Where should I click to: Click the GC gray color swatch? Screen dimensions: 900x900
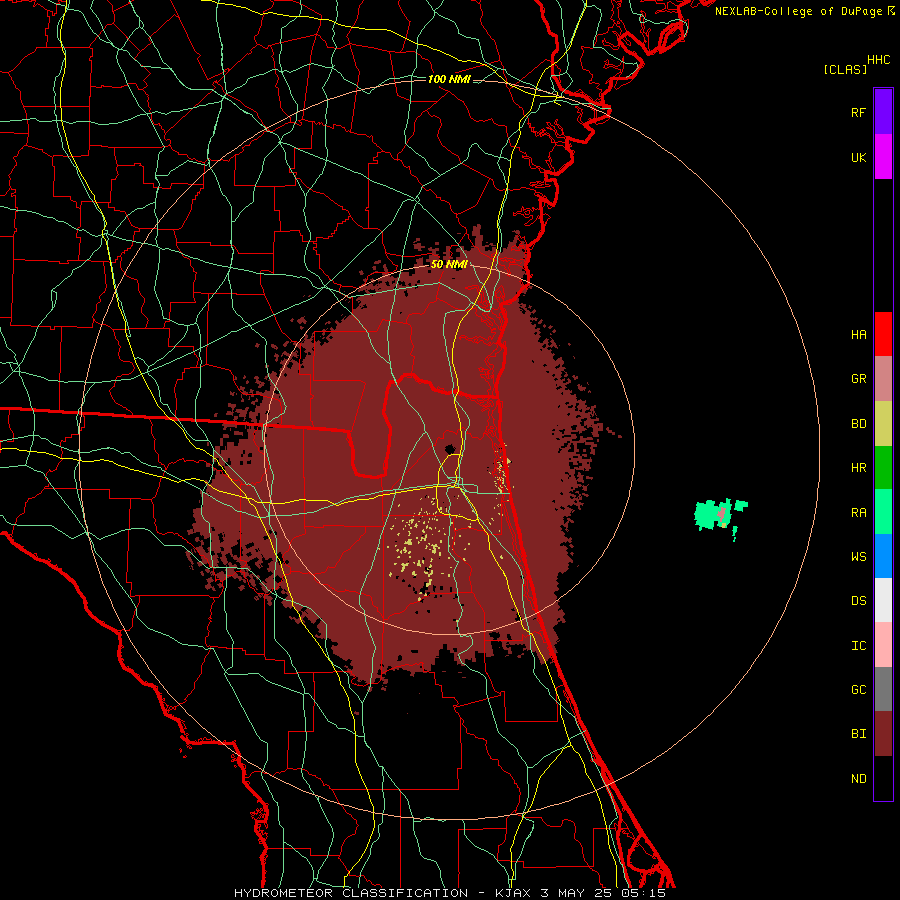(x=883, y=689)
